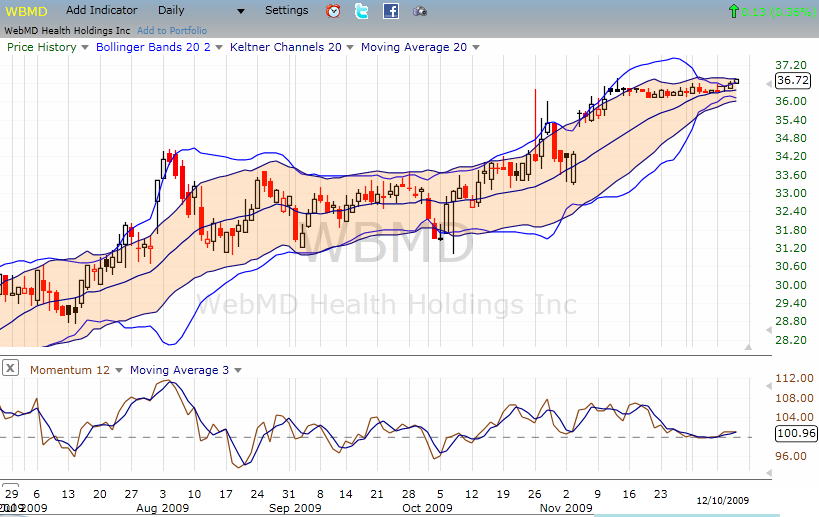Click the camera snapshot icon
Screen dimensions: 819x517
(x=420, y=11)
